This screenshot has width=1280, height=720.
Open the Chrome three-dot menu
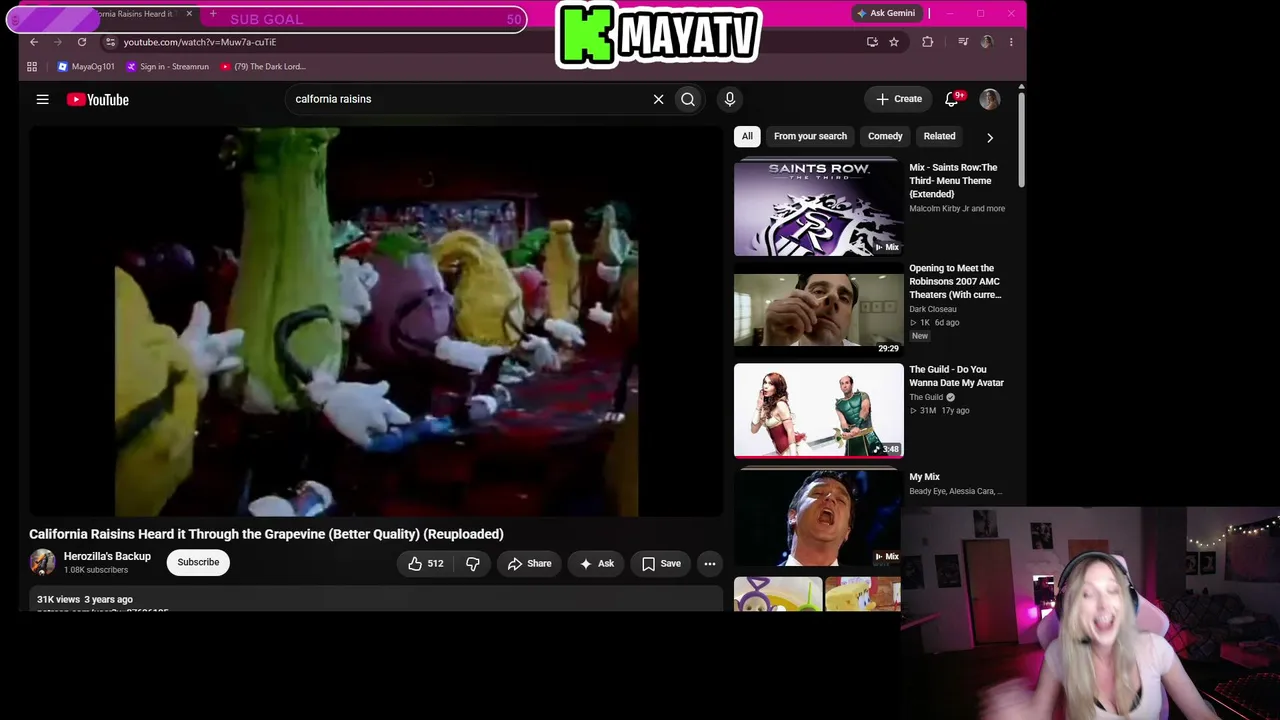[1011, 42]
